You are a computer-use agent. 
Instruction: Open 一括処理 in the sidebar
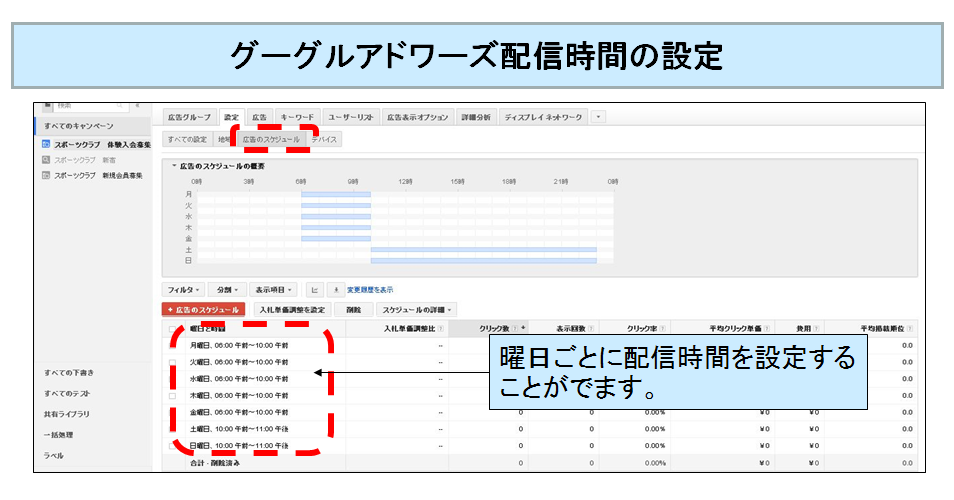[58, 435]
